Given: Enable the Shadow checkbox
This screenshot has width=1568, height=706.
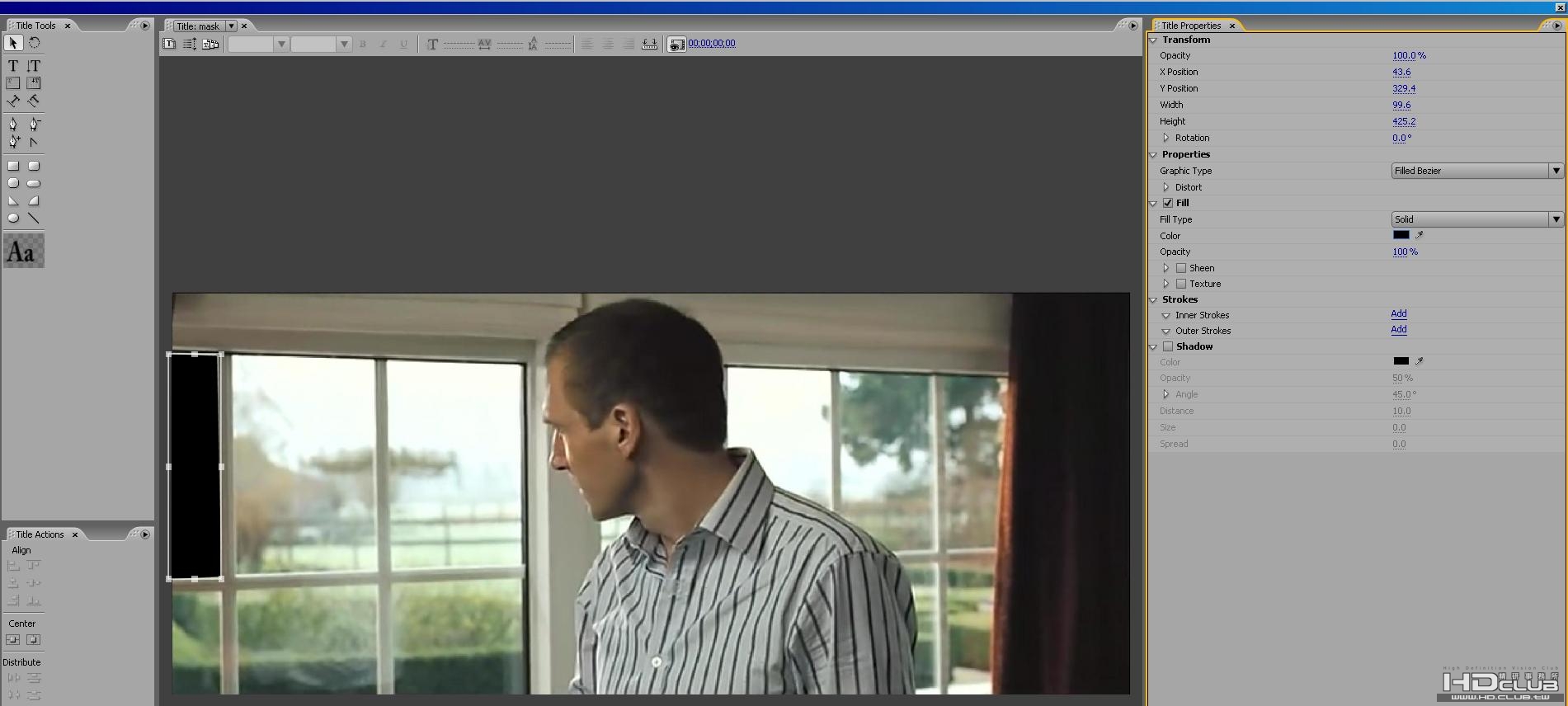Looking at the screenshot, I should [1168, 346].
